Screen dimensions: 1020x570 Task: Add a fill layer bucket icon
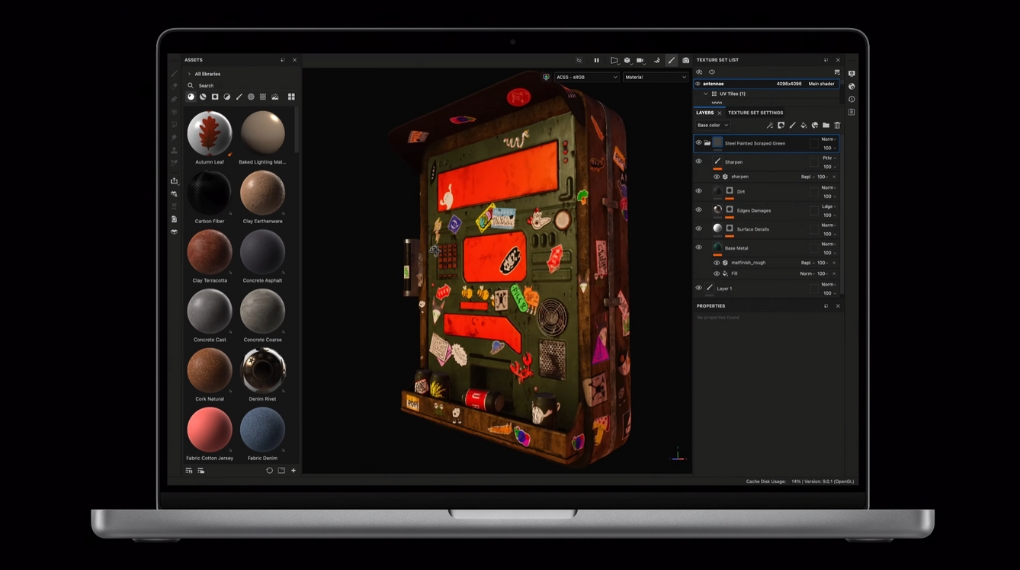tap(803, 125)
